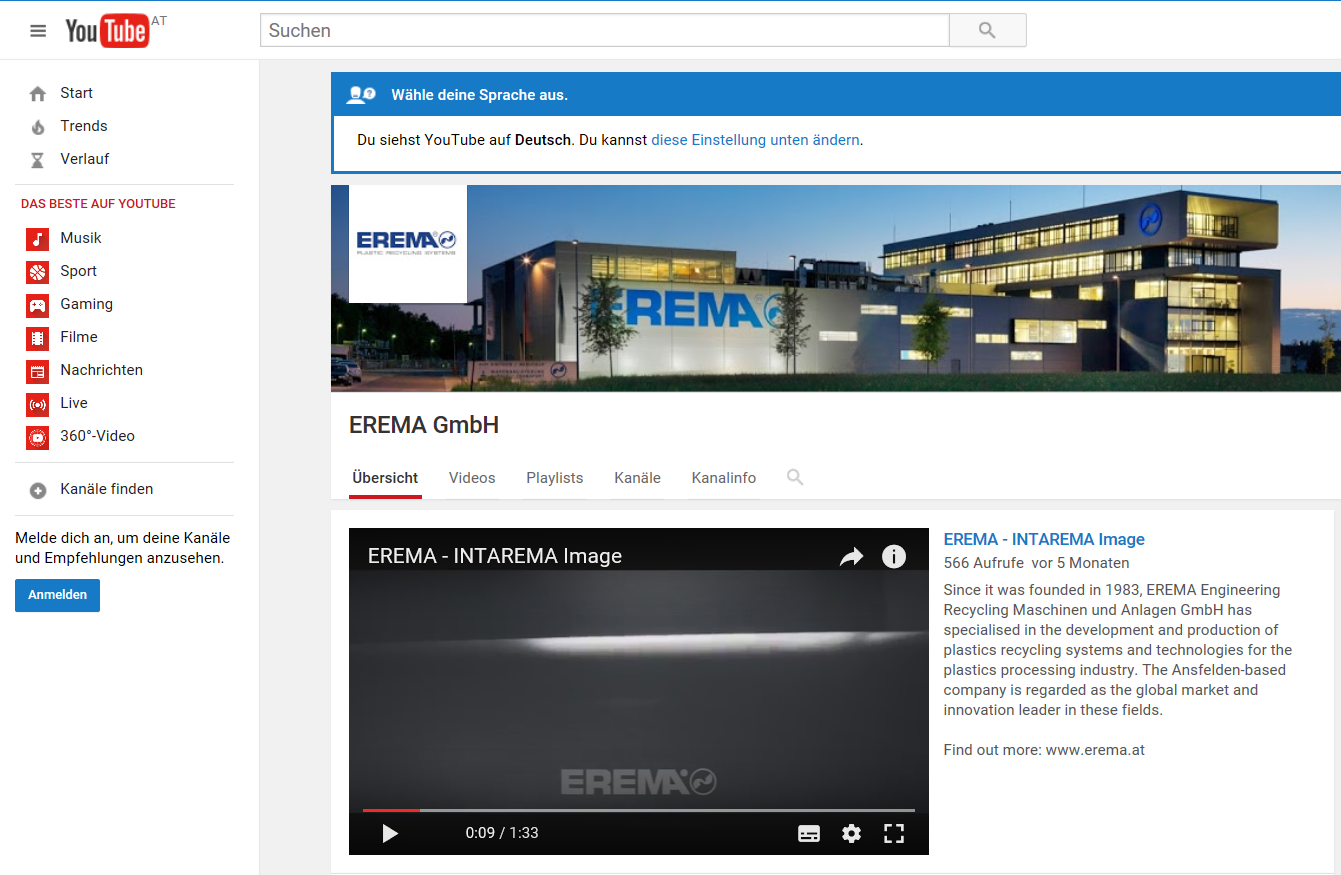Enter fullscreen in video player

[894, 833]
